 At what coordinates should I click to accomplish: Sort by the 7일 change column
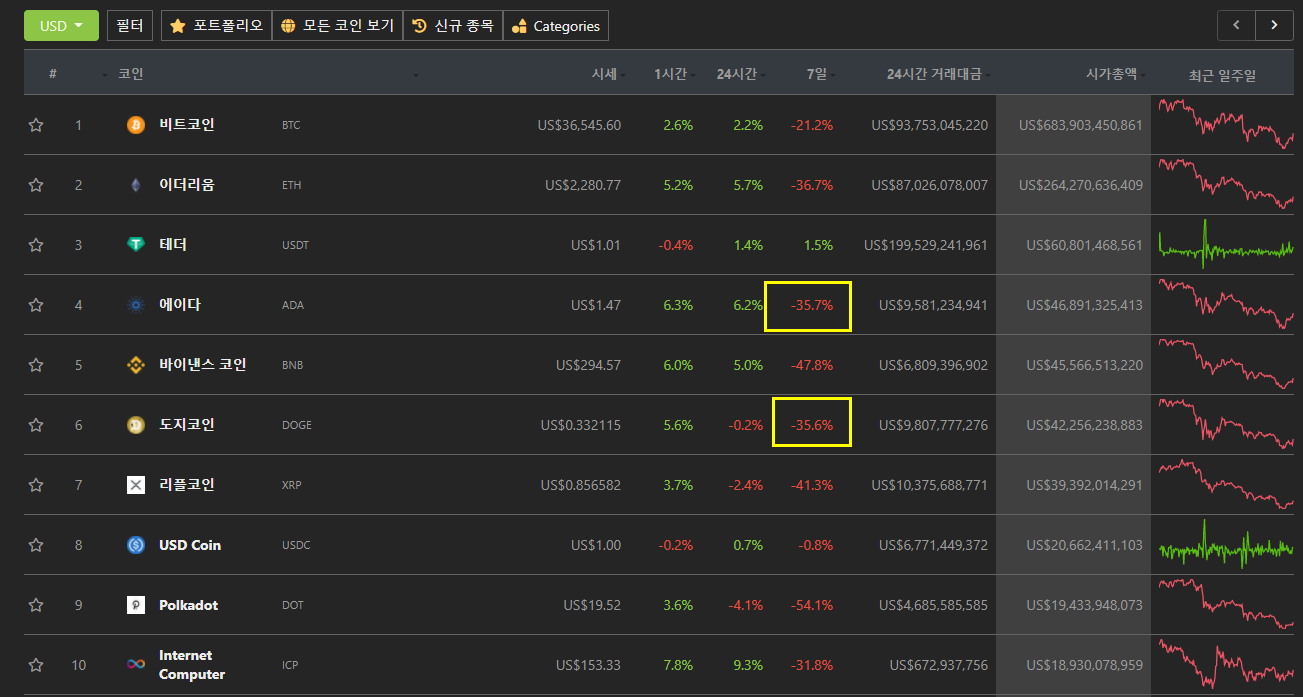[817, 74]
